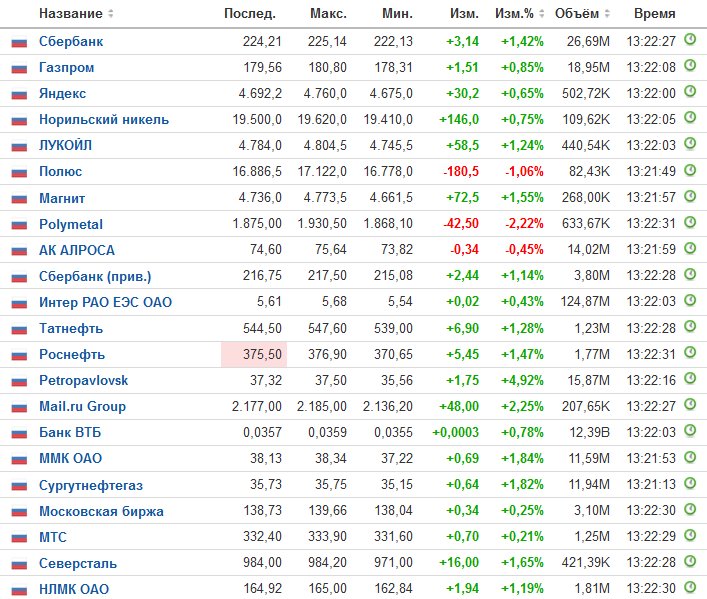Image resolution: width=707 pixels, height=599 pixels.
Task: Click the clock icon in ЛУКОЙЛ row
Action: coord(690,144)
